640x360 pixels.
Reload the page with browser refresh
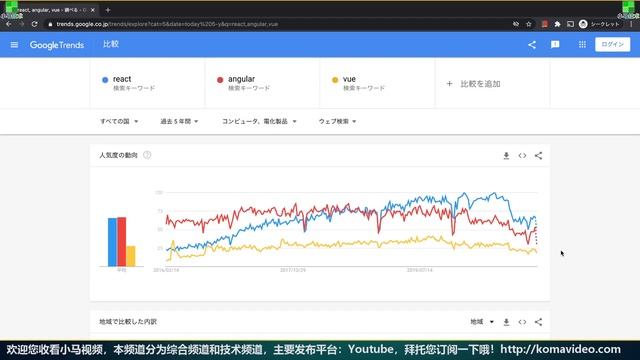tap(35, 24)
